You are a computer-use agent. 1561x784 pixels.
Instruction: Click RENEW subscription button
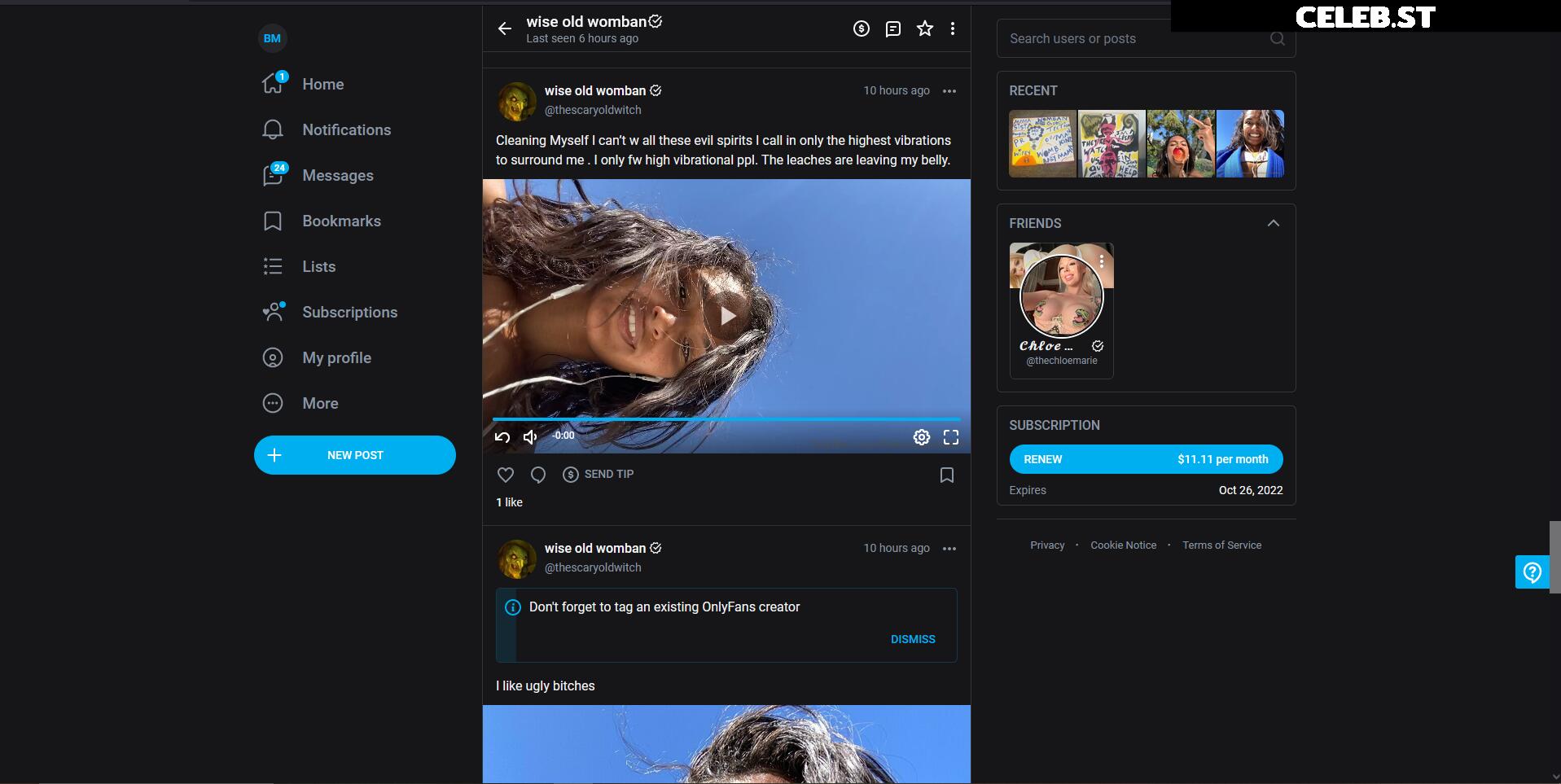tap(1147, 459)
